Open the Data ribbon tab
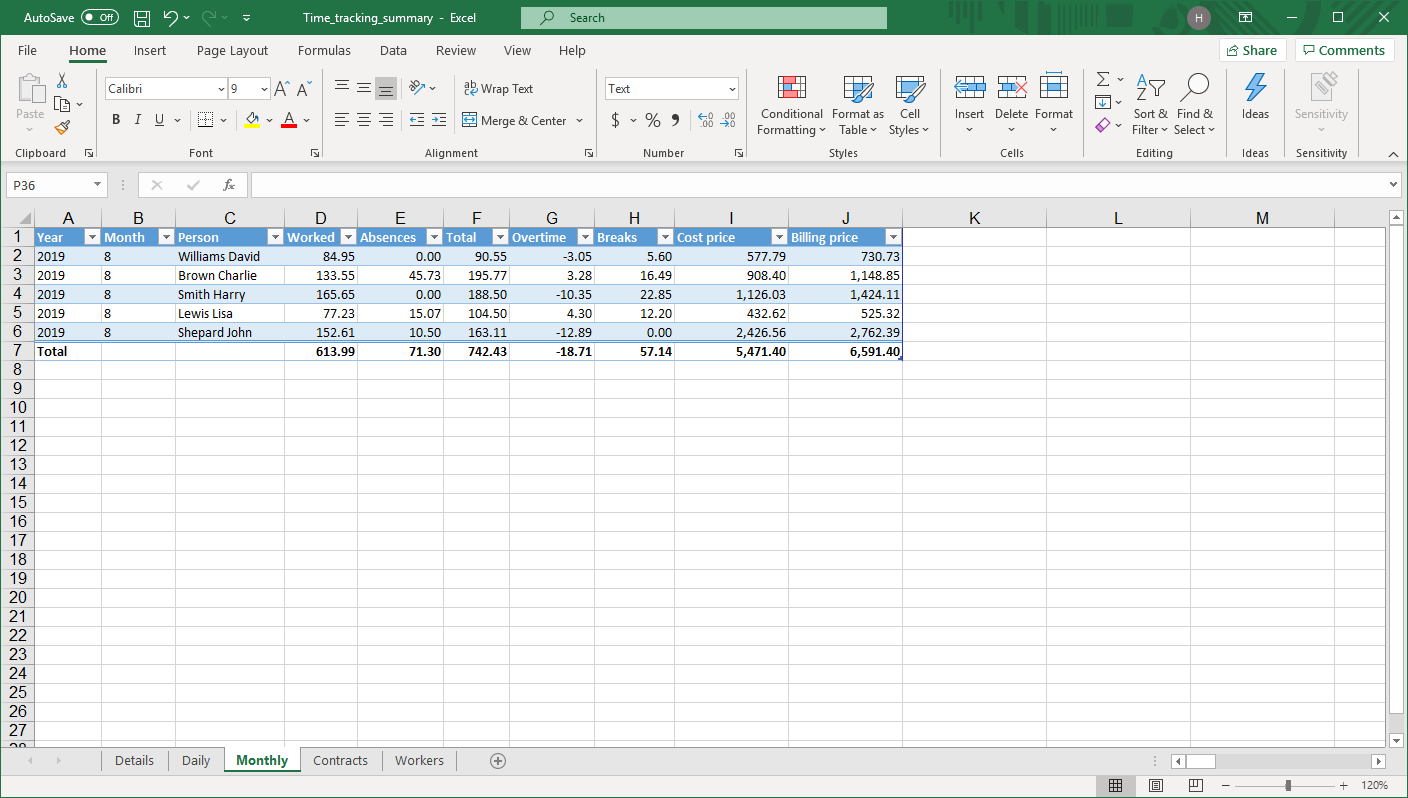This screenshot has width=1408, height=798. pyautogui.click(x=393, y=51)
